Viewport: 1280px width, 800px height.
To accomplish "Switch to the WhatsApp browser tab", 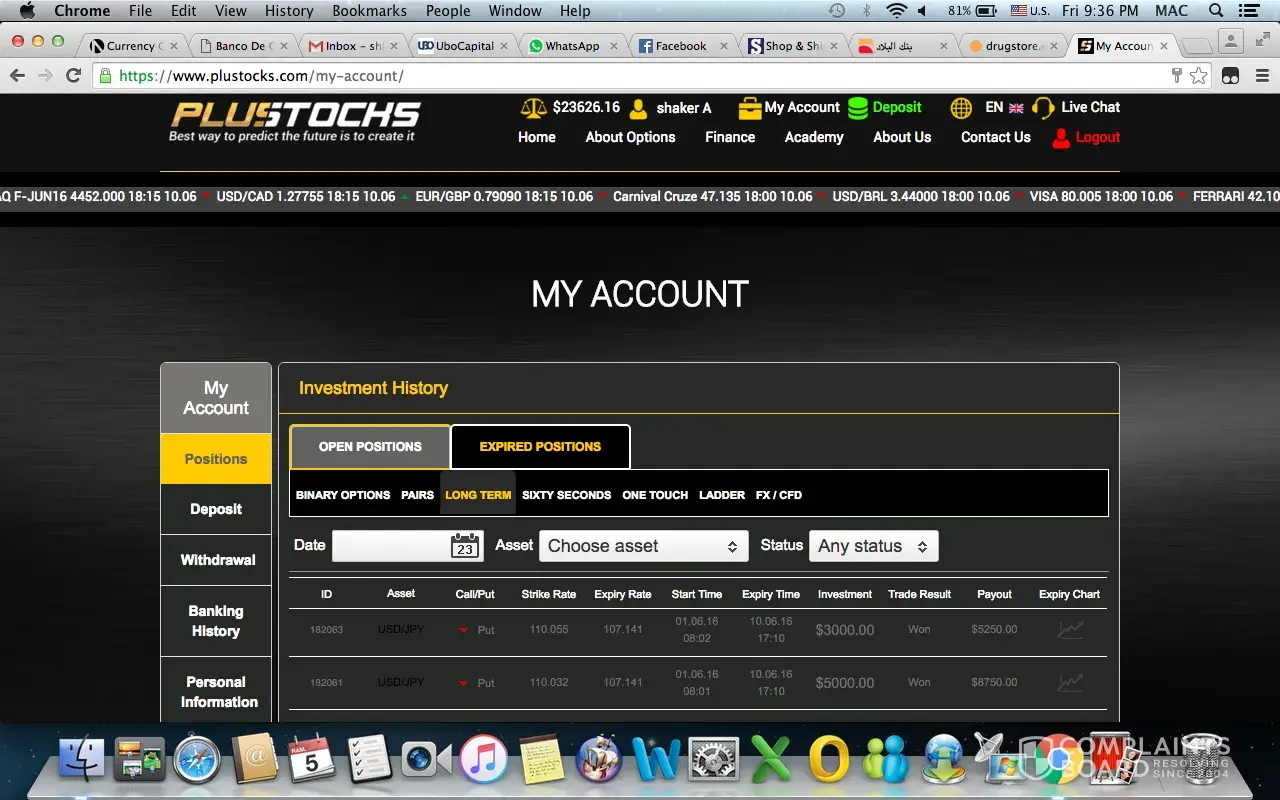I will [x=572, y=46].
